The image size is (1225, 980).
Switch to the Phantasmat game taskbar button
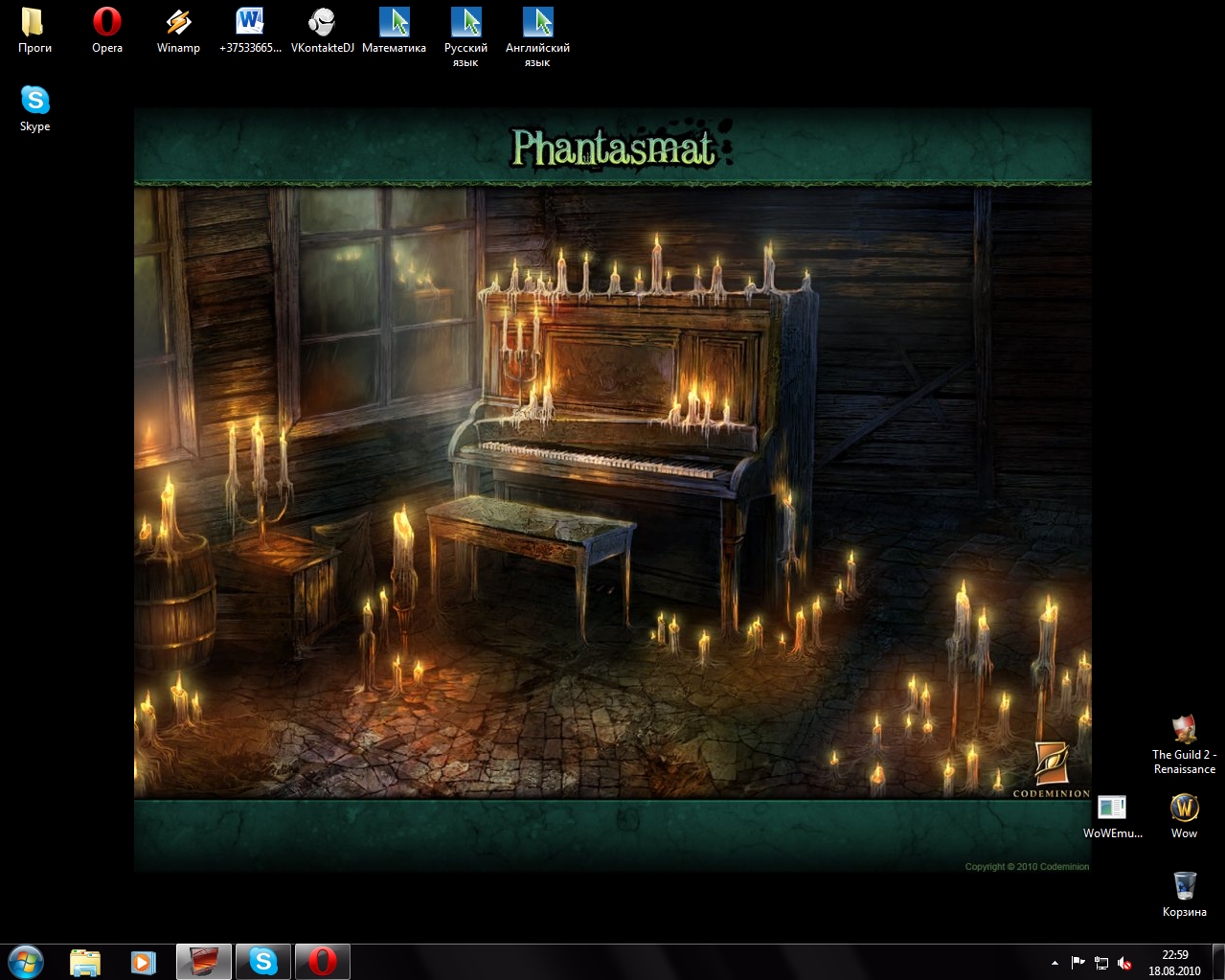pyautogui.click(x=204, y=962)
